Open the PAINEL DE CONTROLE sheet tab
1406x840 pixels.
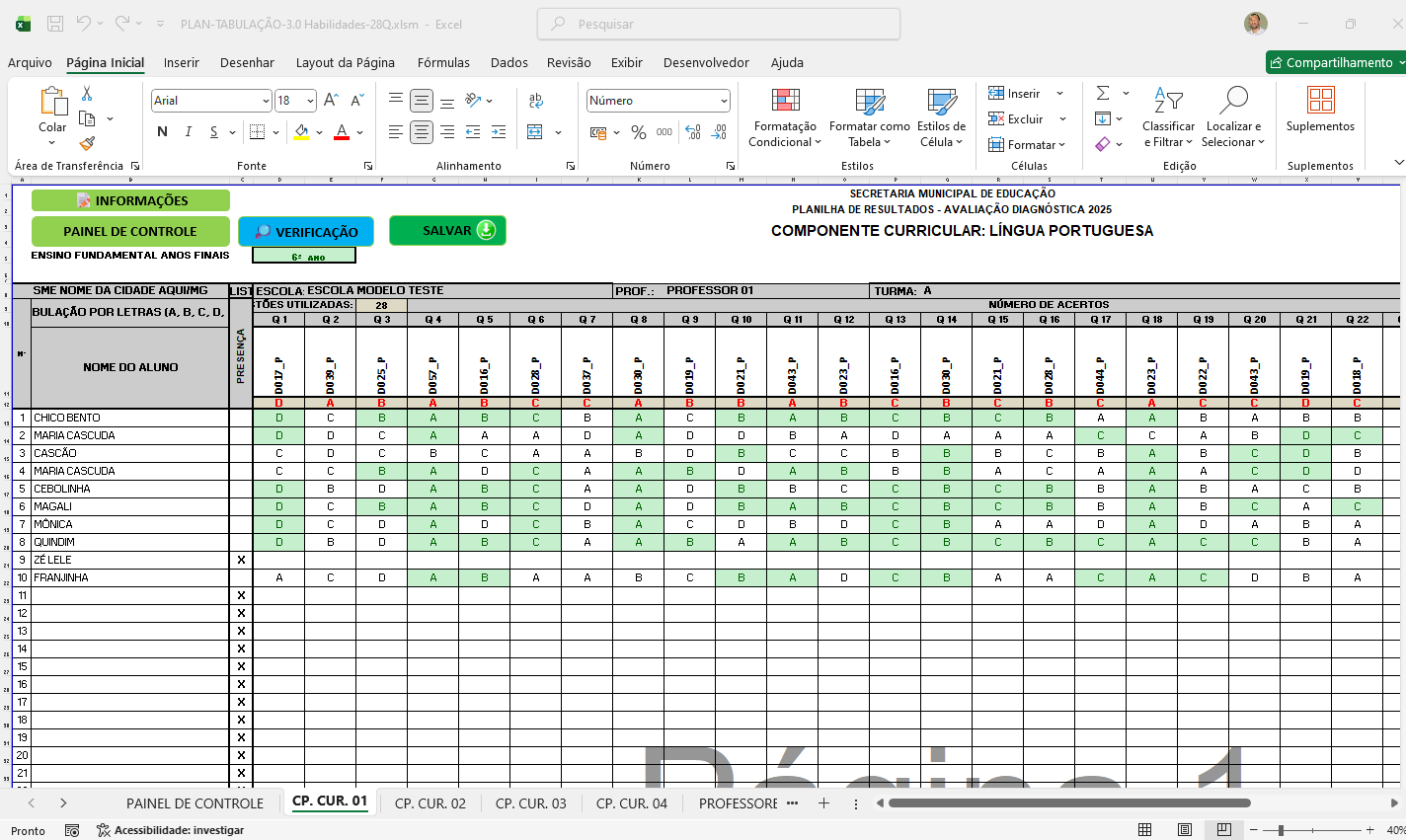(x=195, y=803)
